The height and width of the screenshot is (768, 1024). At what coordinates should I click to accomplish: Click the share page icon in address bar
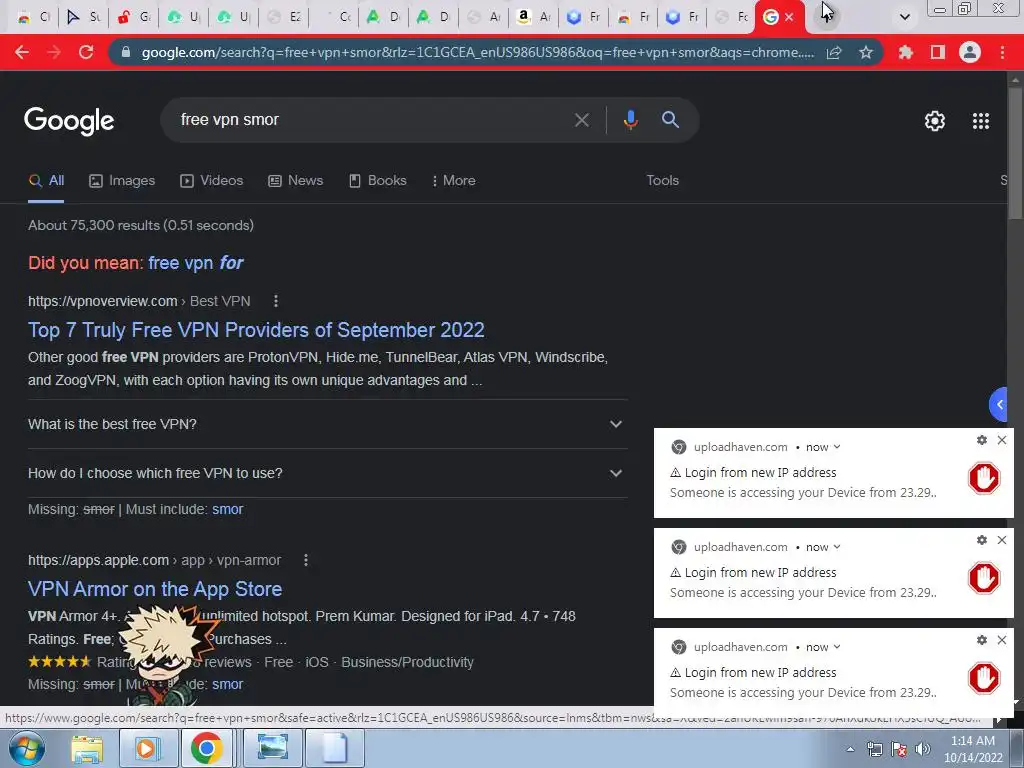834,52
